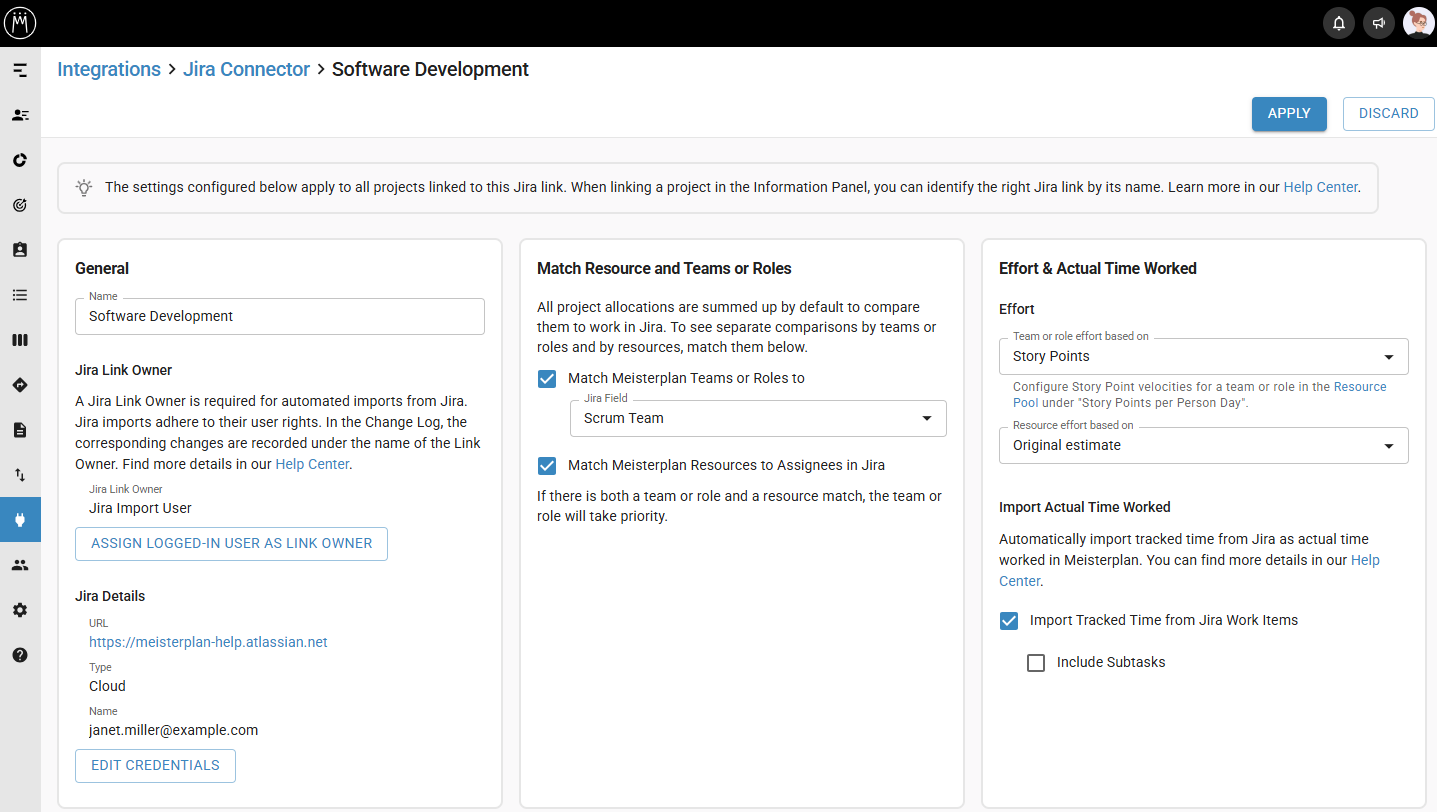The height and width of the screenshot is (812, 1437).
Task: Open the document reports icon in sidebar
Action: click(20, 430)
